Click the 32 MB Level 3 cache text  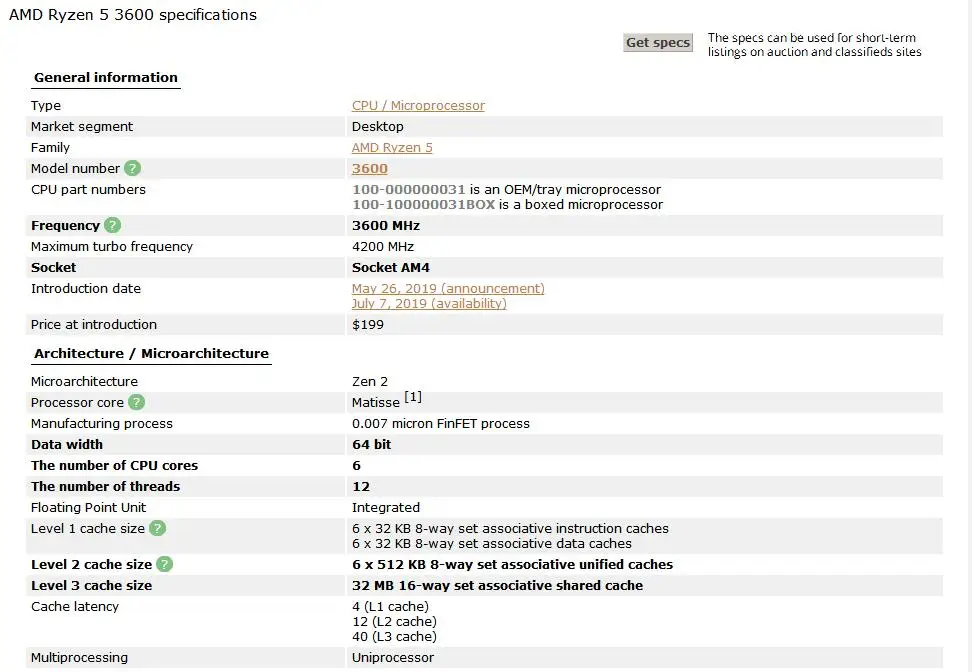(497, 585)
